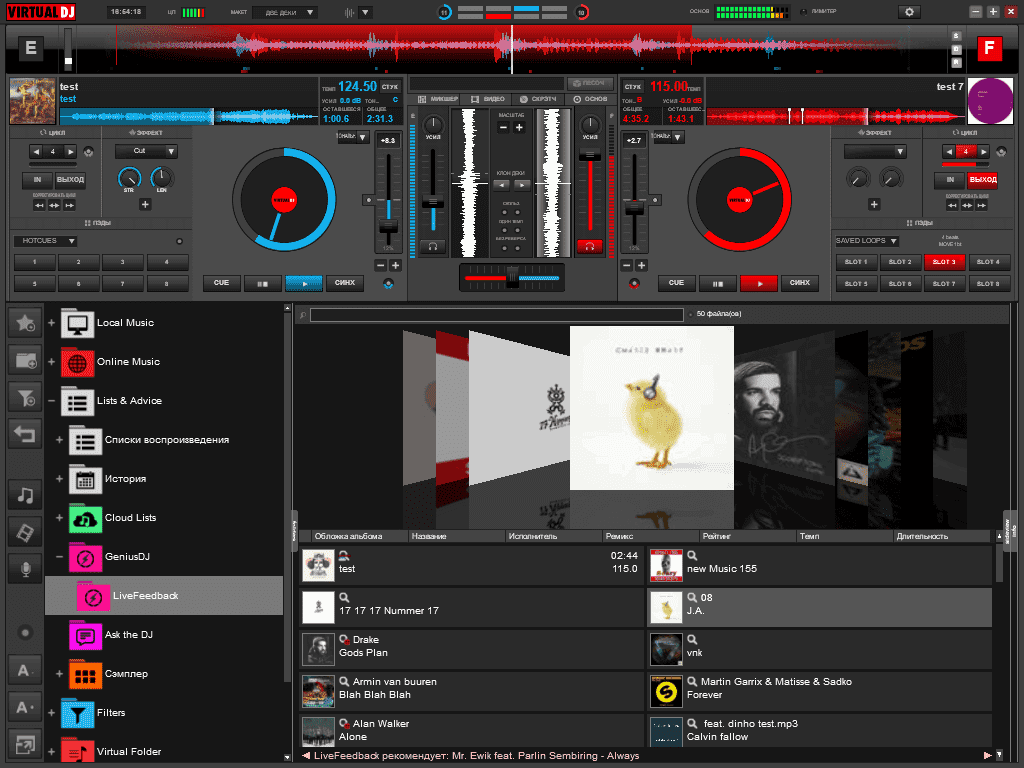Click the small 'A·' font size icon

pos(25,708)
